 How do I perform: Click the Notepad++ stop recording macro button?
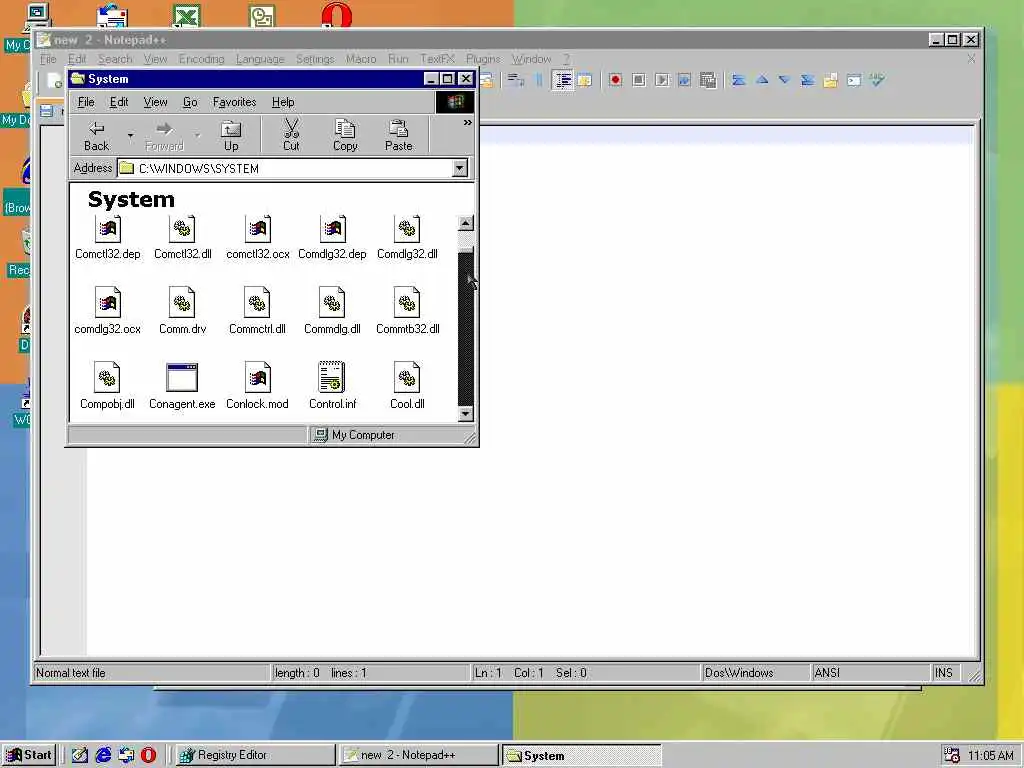[x=639, y=80]
